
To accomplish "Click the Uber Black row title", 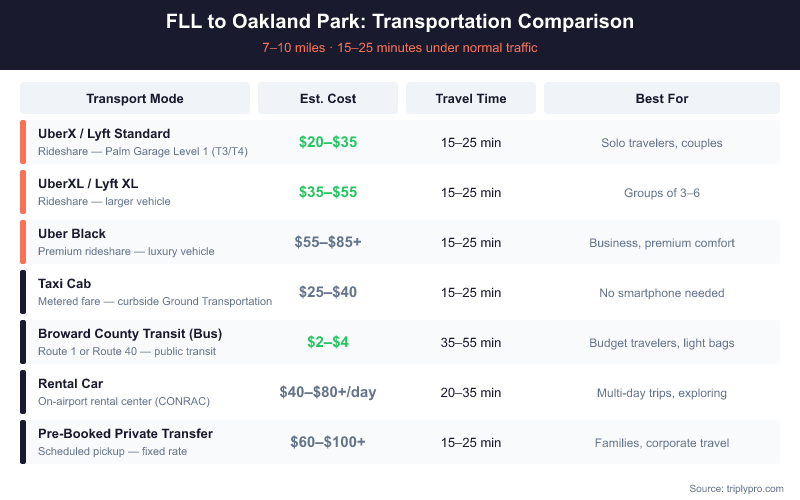I will (72, 234).
